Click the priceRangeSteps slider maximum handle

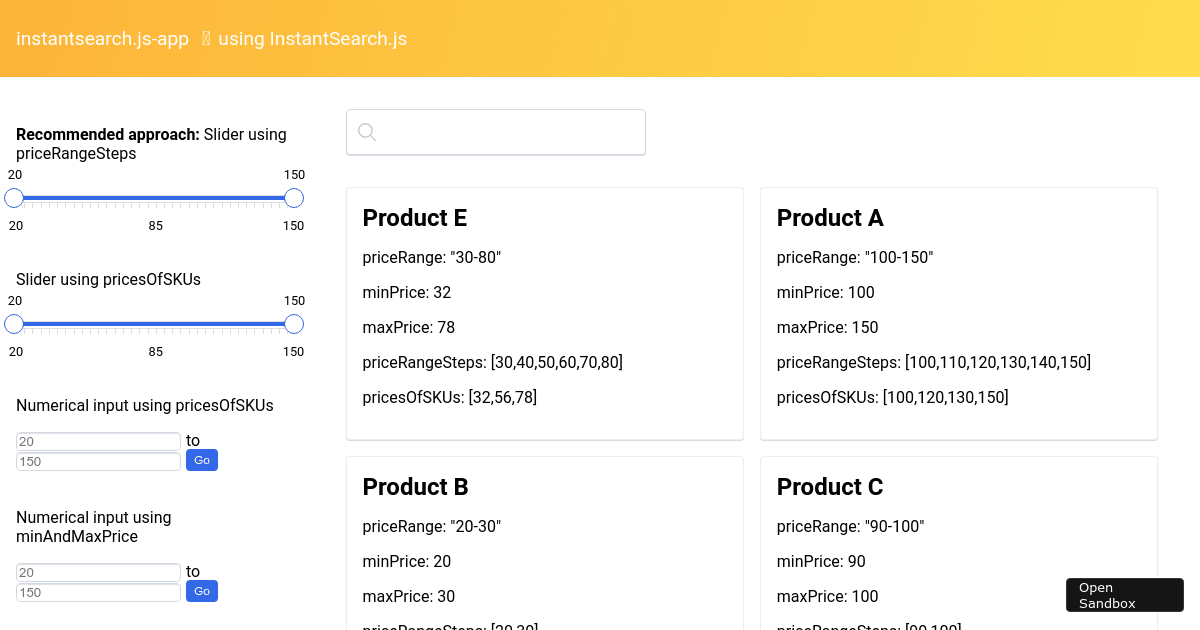pos(294,198)
